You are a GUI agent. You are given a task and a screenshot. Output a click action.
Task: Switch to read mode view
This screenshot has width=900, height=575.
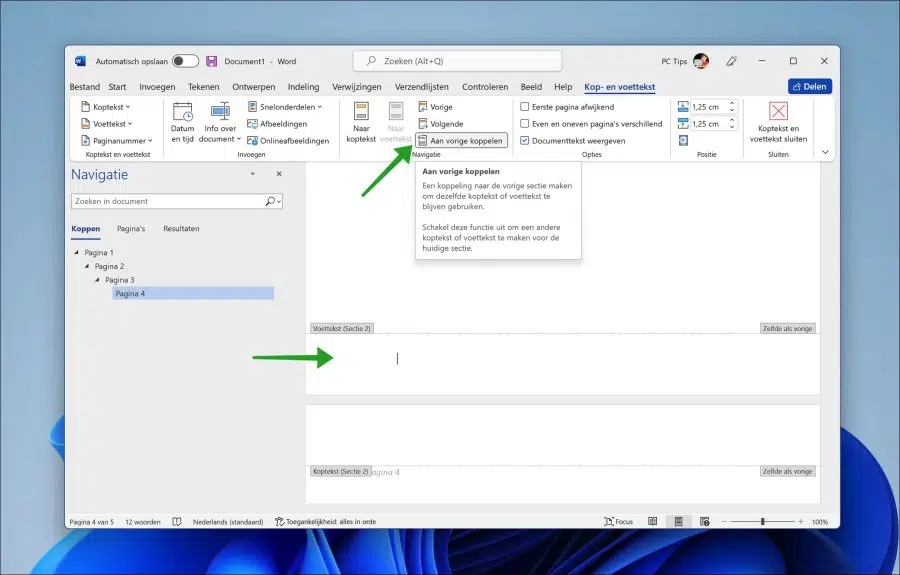coord(653,522)
